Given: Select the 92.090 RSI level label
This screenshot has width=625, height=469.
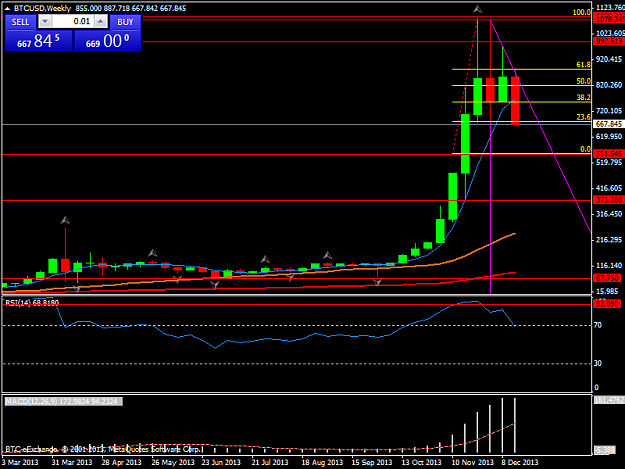Looking at the screenshot, I should click(x=607, y=304).
